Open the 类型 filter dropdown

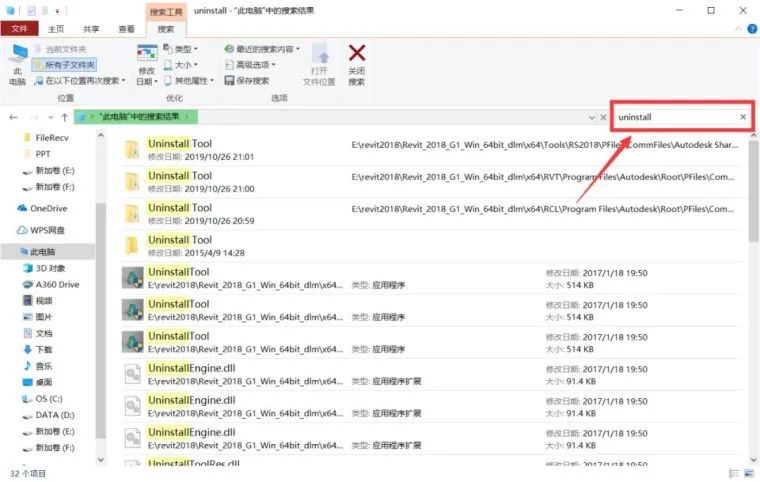click(x=181, y=49)
